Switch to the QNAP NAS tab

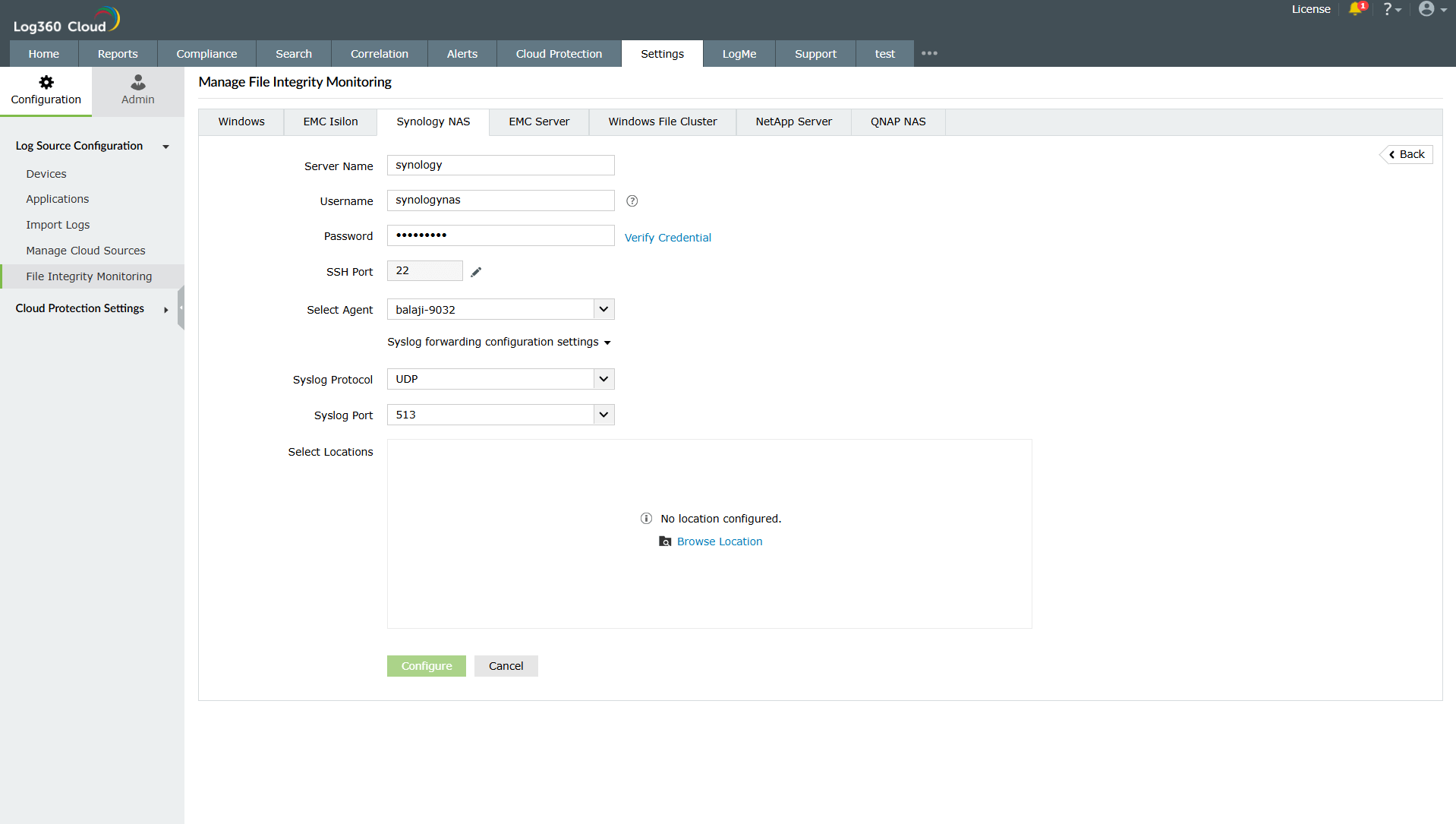[898, 122]
